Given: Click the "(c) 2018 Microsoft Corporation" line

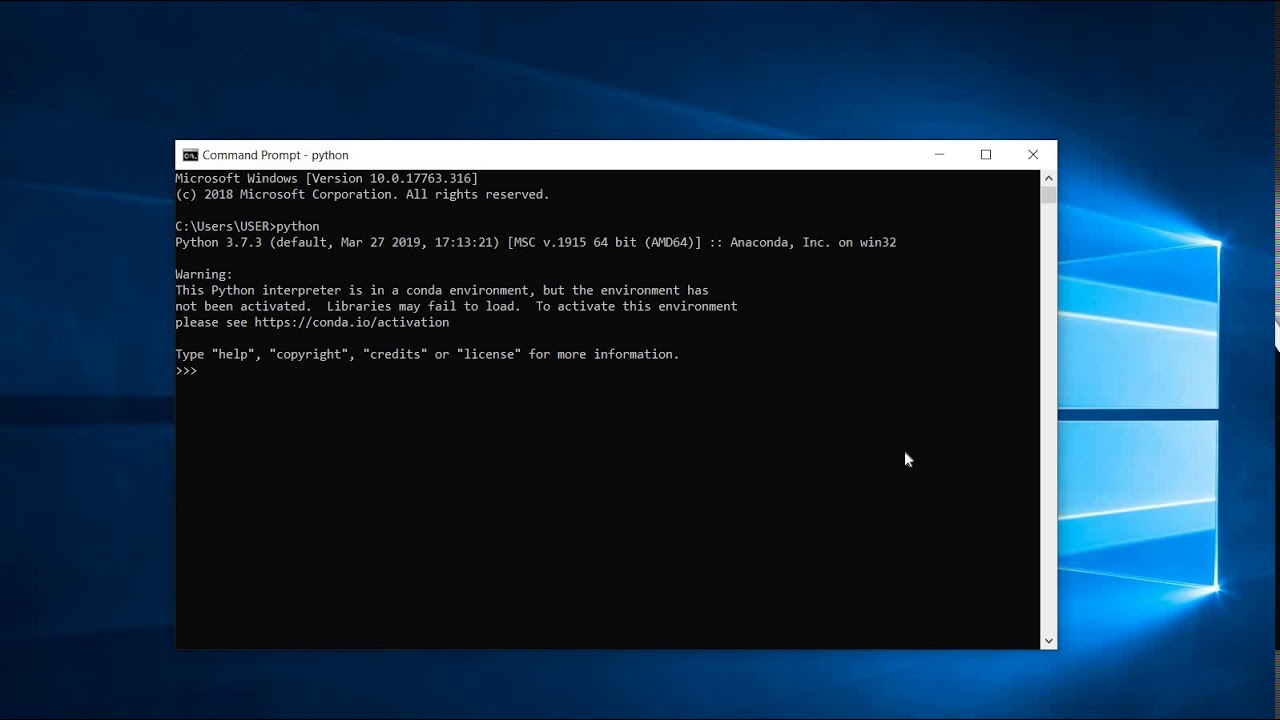Looking at the screenshot, I should (363, 194).
